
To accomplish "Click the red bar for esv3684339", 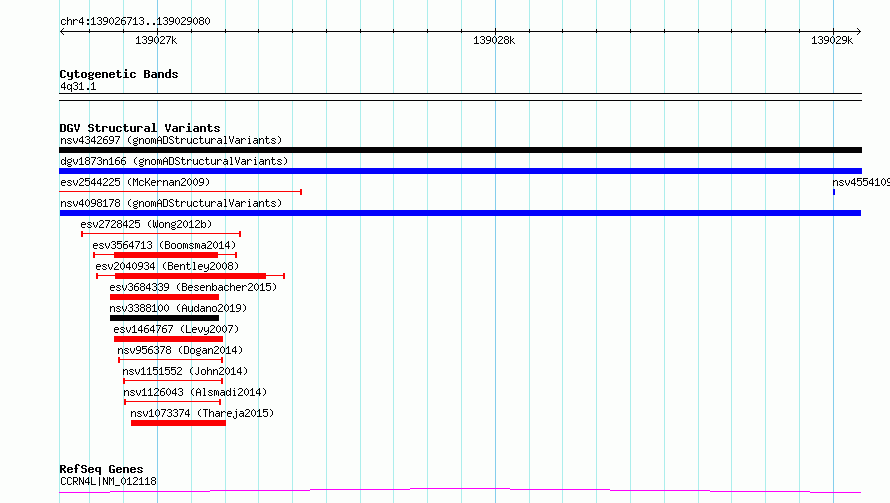I will [164, 297].
